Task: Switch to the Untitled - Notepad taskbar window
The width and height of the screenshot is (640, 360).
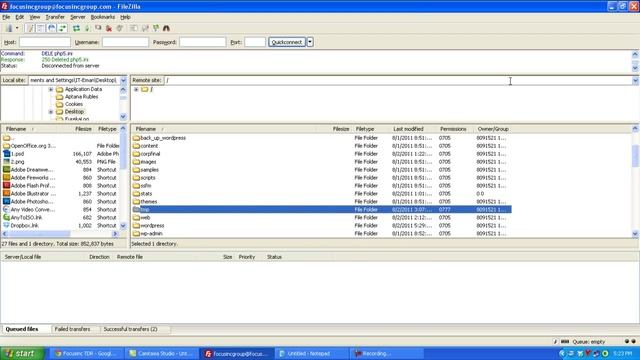Action: coord(312,353)
